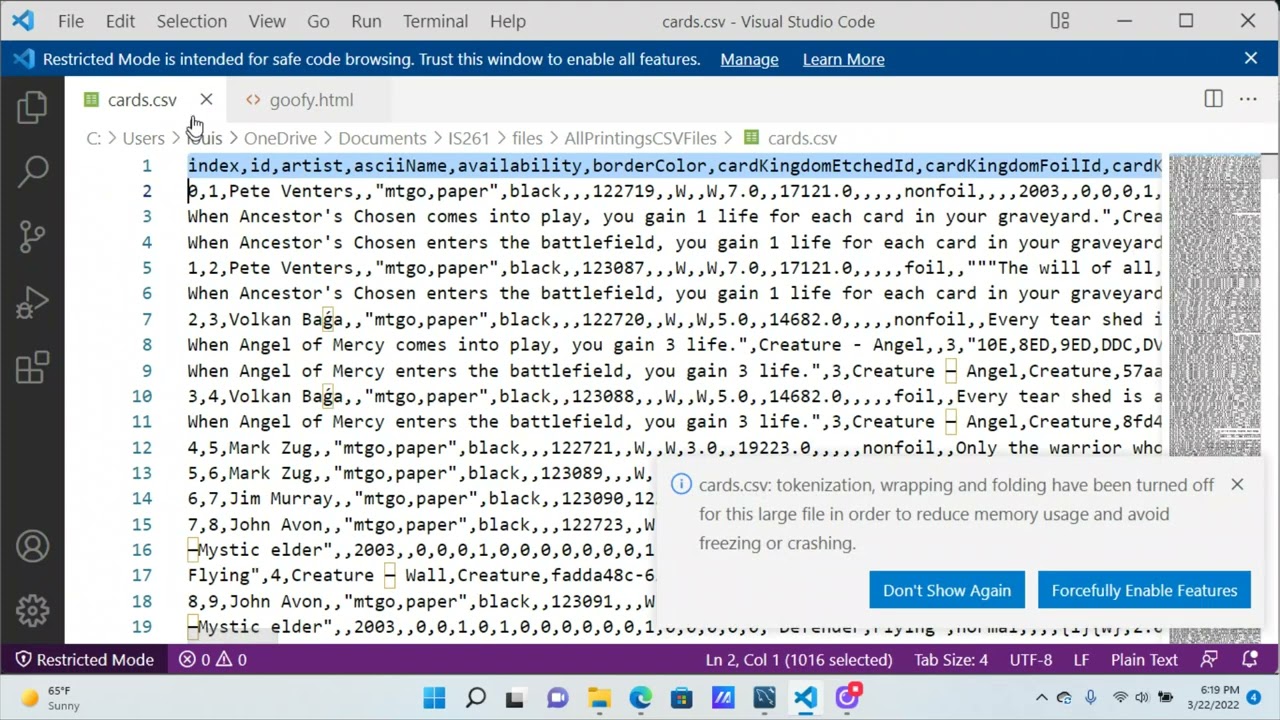Toggle the Customize Layout control in the title bar
1280x720 pixels.
[x=1060, y=21]
